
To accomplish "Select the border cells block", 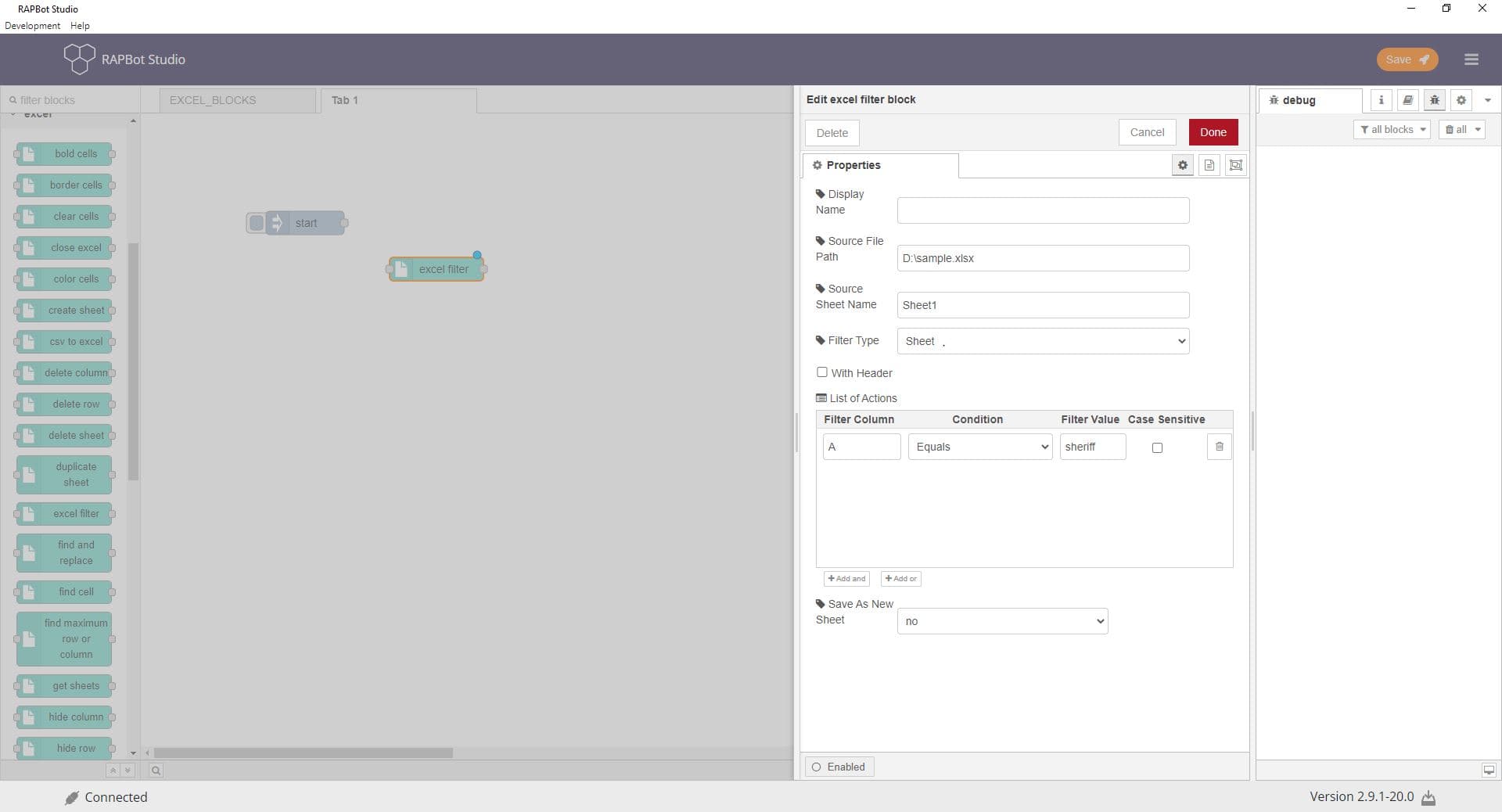I will pos(64,185).
